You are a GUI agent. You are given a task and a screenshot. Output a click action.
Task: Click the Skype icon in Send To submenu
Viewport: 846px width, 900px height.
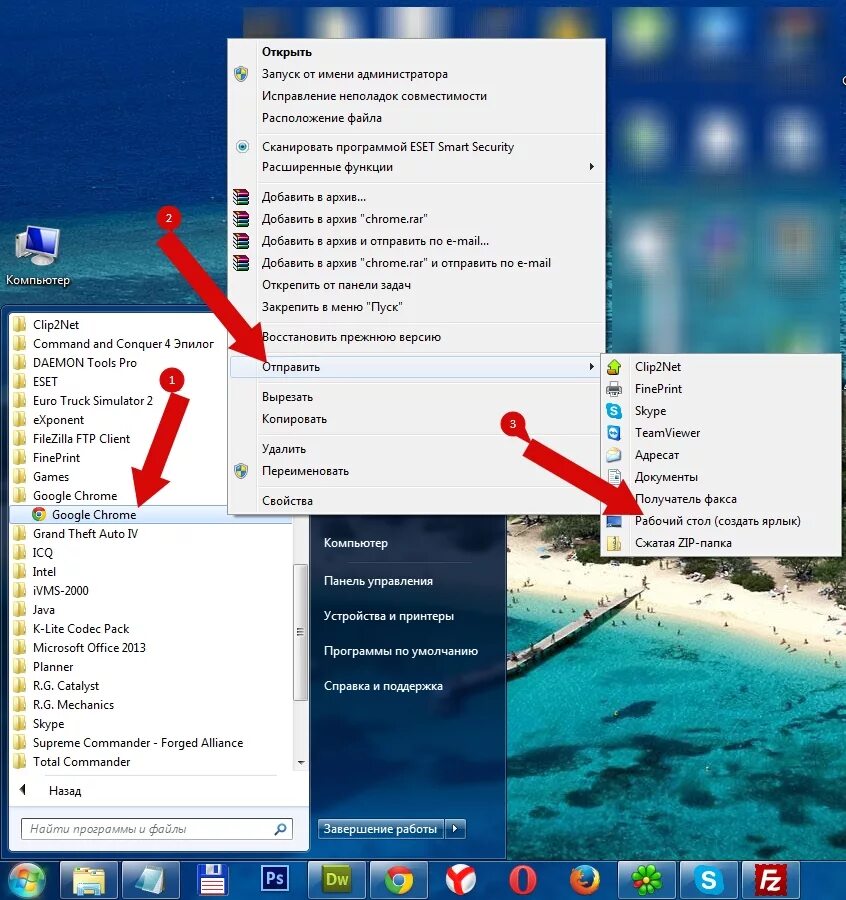(614, 411)
